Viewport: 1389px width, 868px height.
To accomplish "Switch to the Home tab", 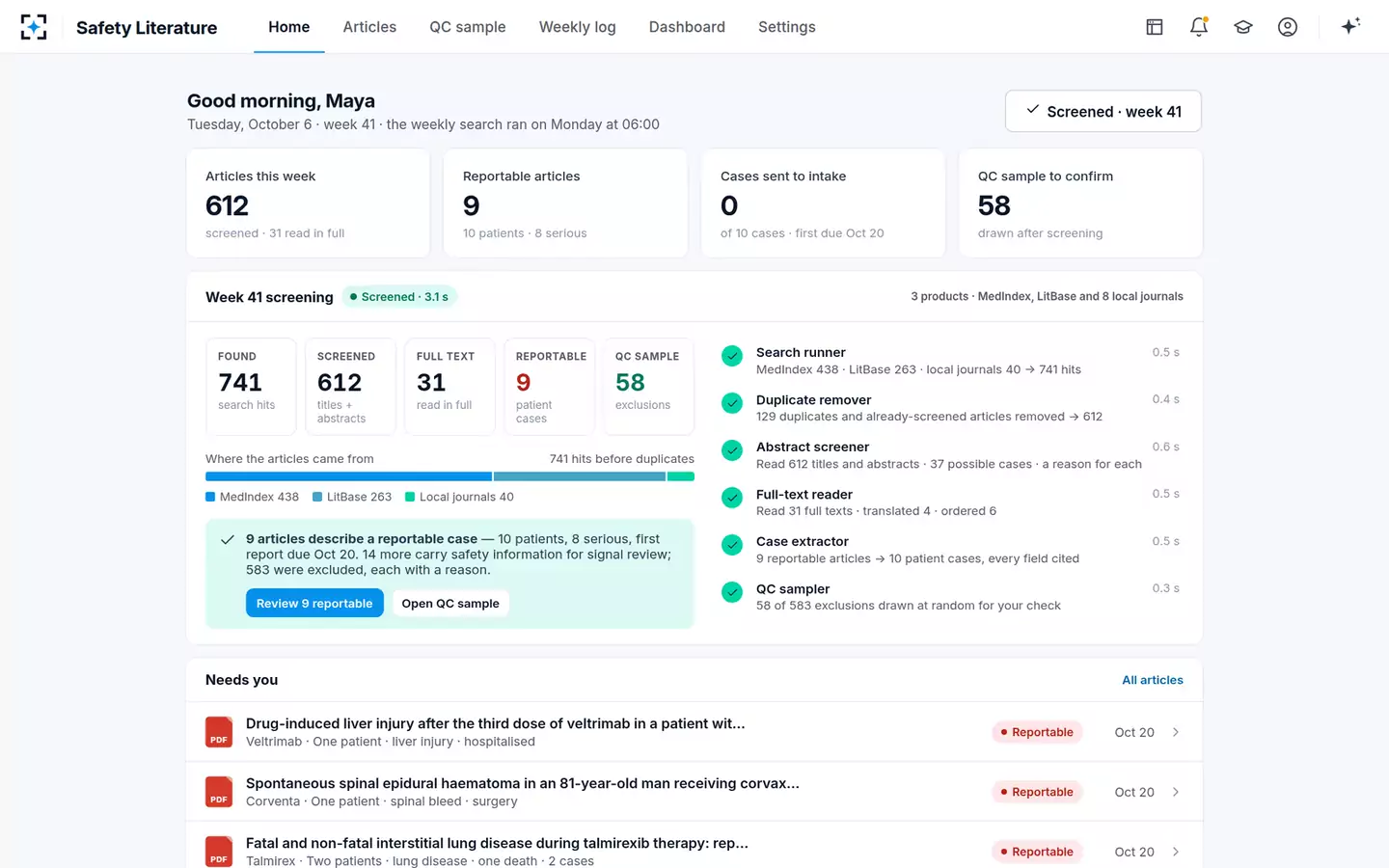I will (x=289, y=27).
